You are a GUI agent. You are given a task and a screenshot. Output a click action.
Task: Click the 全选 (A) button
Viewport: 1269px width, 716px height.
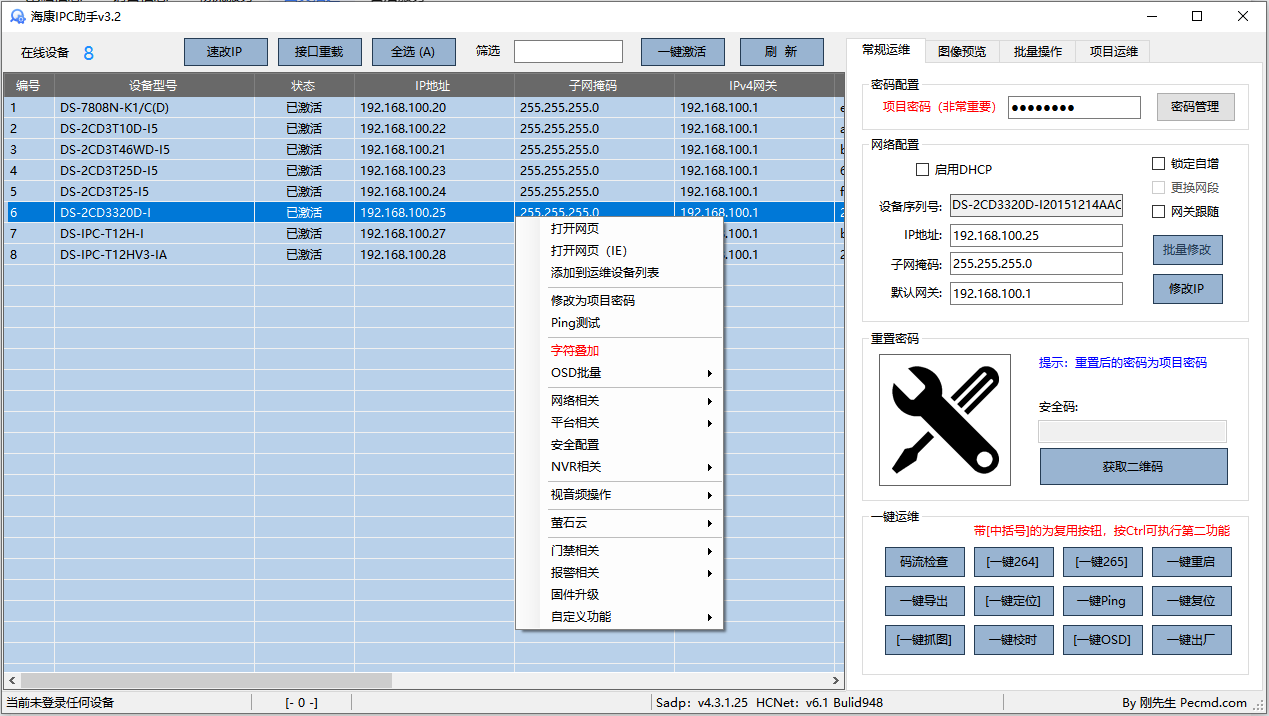tap(414, 52)
